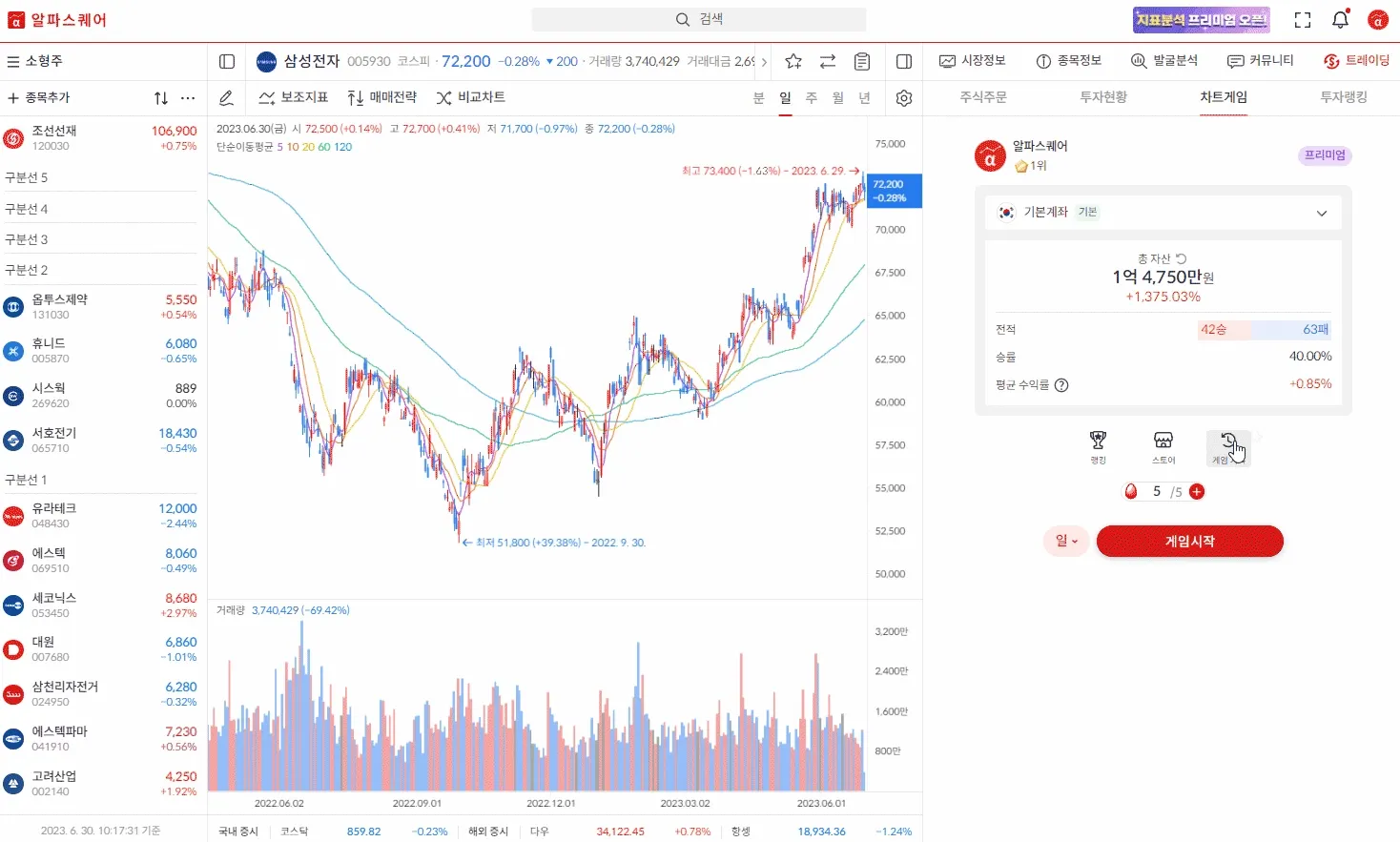Screen dimensions: 1400x842
Task: Enter fullscreen mode with the expand icon
Action: click(x=1303, y=20)
